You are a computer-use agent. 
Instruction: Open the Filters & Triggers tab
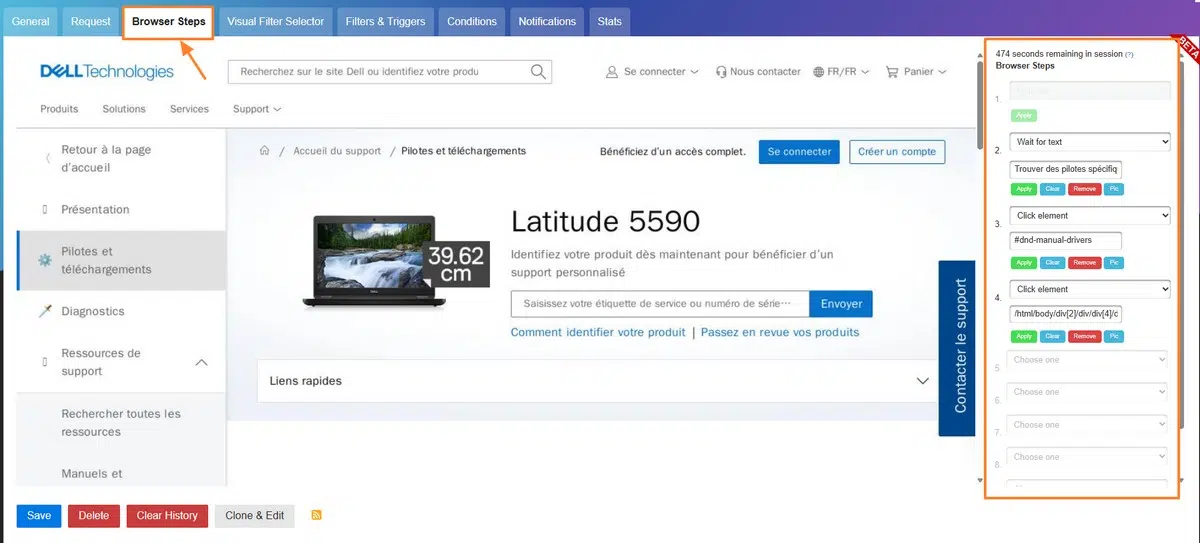[x=385, y=21]
